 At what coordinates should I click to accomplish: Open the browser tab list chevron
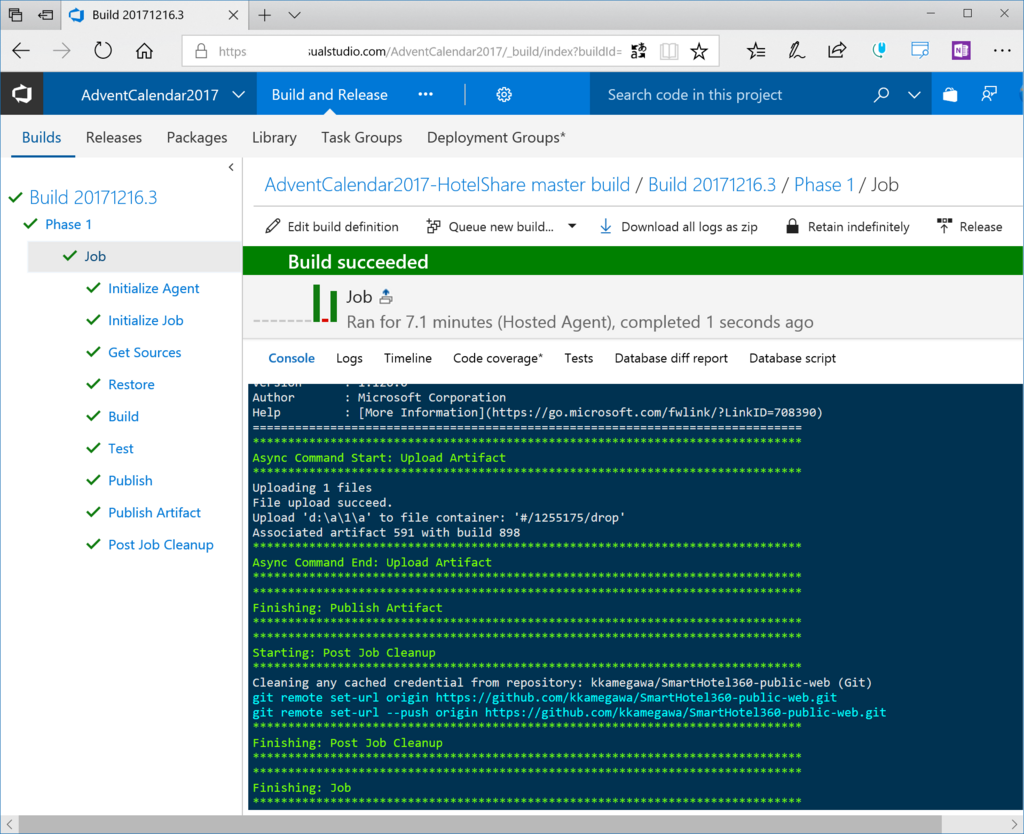point(295,15)
